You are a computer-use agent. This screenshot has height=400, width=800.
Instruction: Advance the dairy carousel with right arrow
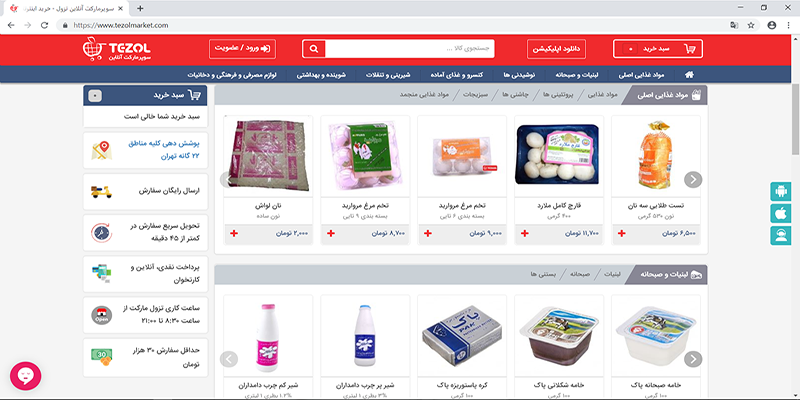pos(693,359)
